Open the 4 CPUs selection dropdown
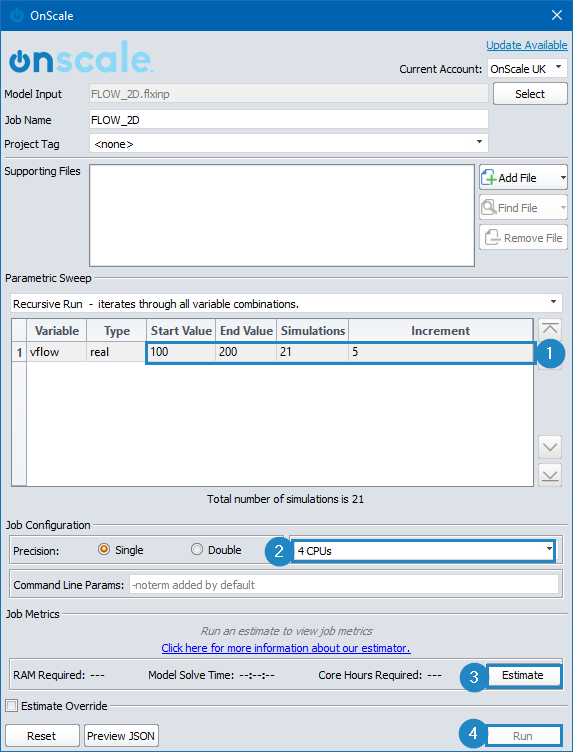The height and width of the screenshot is (752, 573). [x=424, y=551]
